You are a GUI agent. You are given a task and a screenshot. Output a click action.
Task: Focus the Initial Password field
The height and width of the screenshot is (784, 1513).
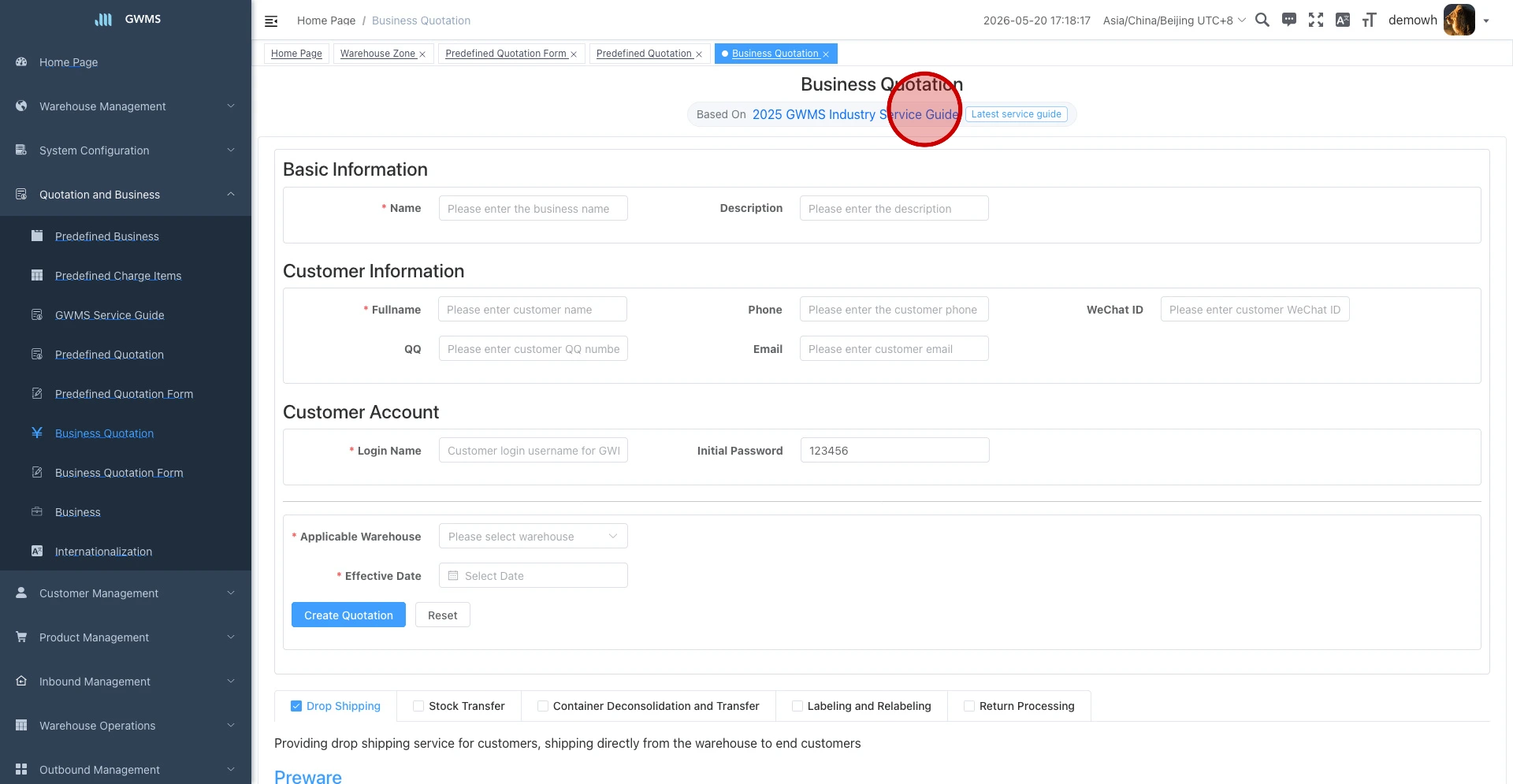click(895, 450)
